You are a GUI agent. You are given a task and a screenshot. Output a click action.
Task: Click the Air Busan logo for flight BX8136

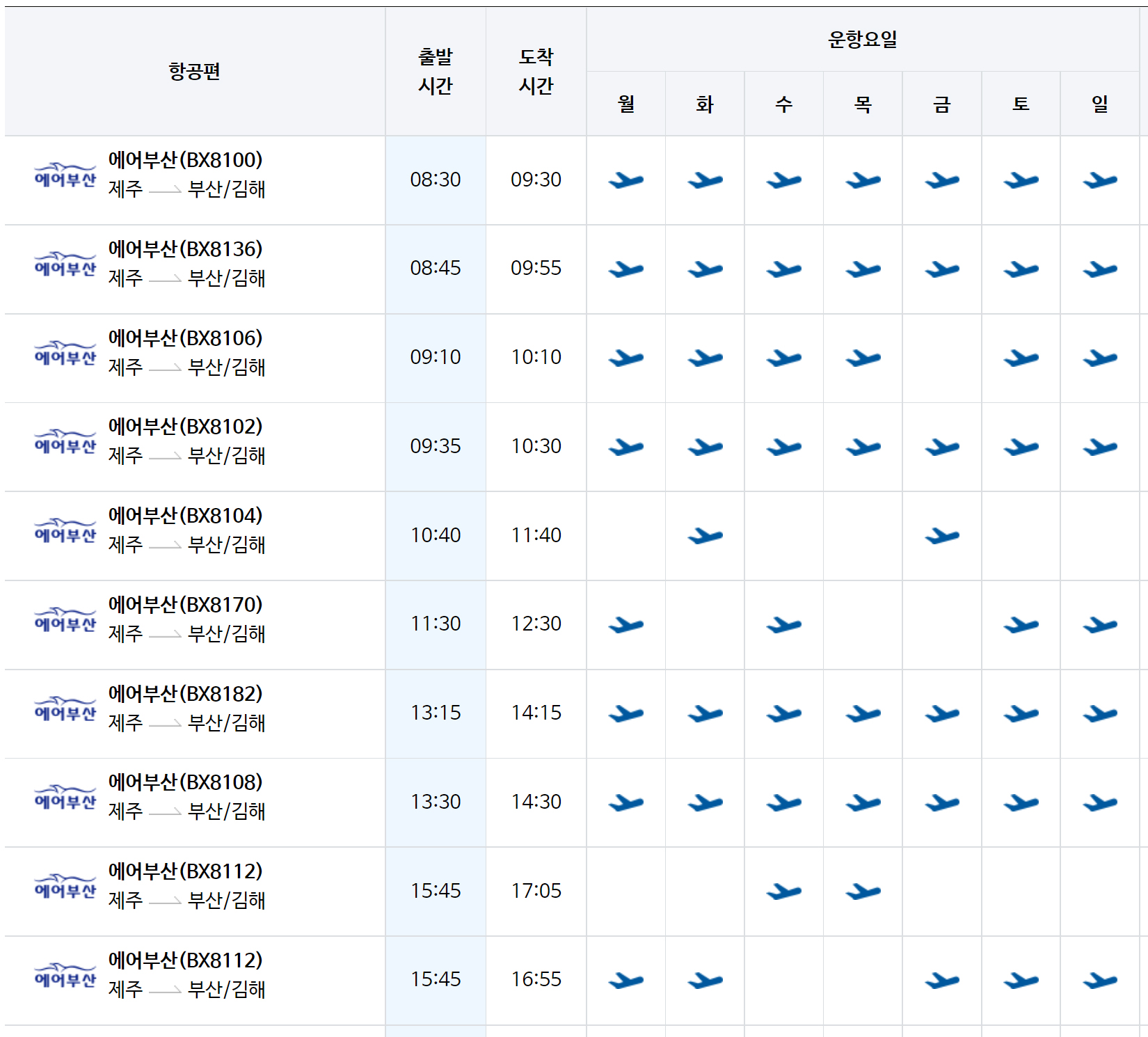(x=65, y=264)
